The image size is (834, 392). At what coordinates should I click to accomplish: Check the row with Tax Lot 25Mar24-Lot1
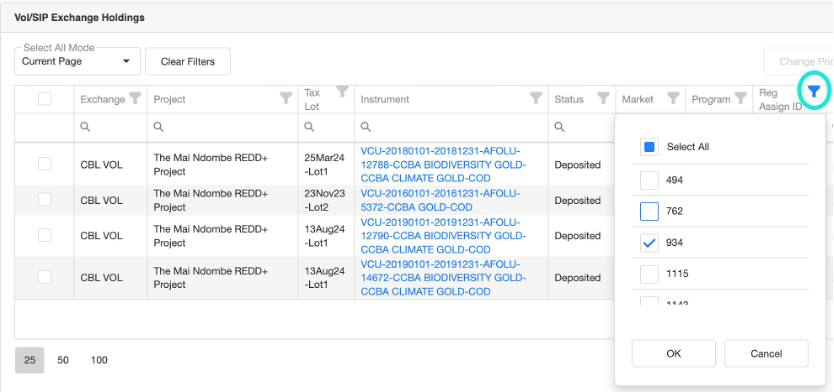(45, 164)
